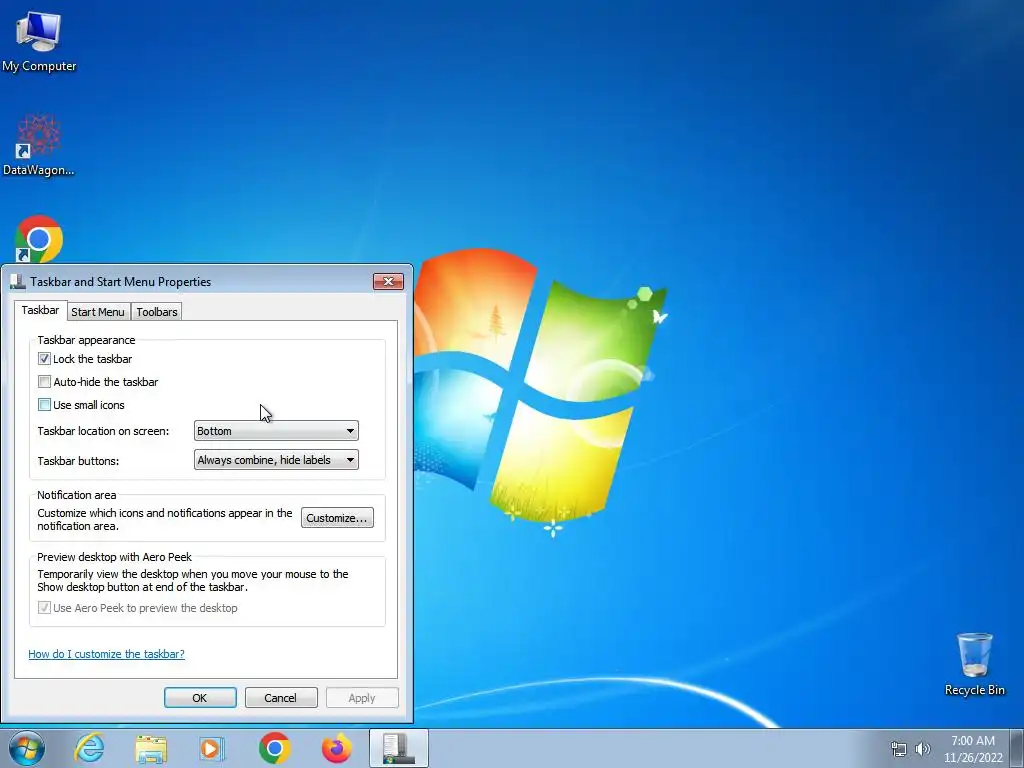
Task: Click the Cancel button
Action: [x=281, y=697]
